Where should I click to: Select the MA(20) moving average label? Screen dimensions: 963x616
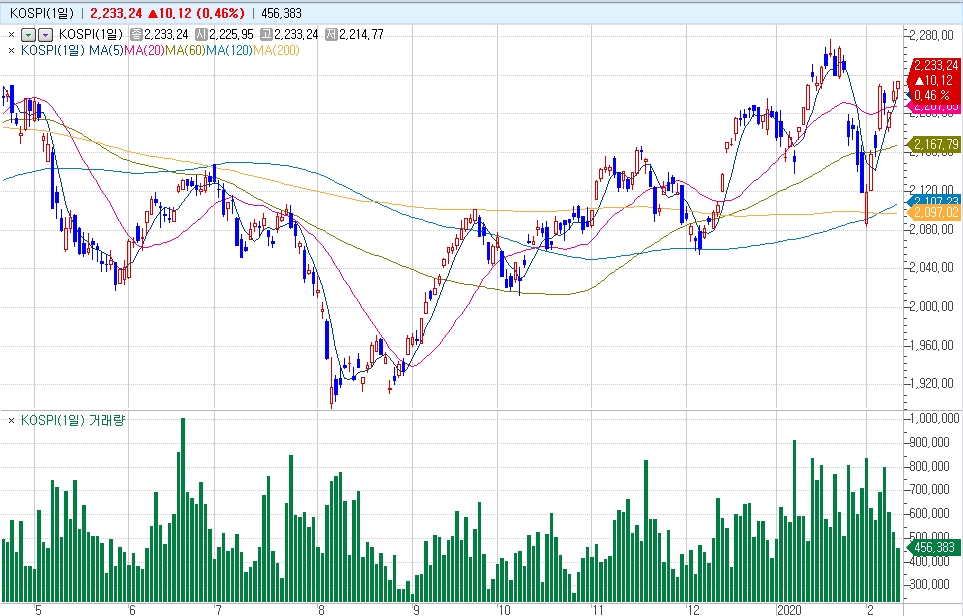tap(144, 49)
